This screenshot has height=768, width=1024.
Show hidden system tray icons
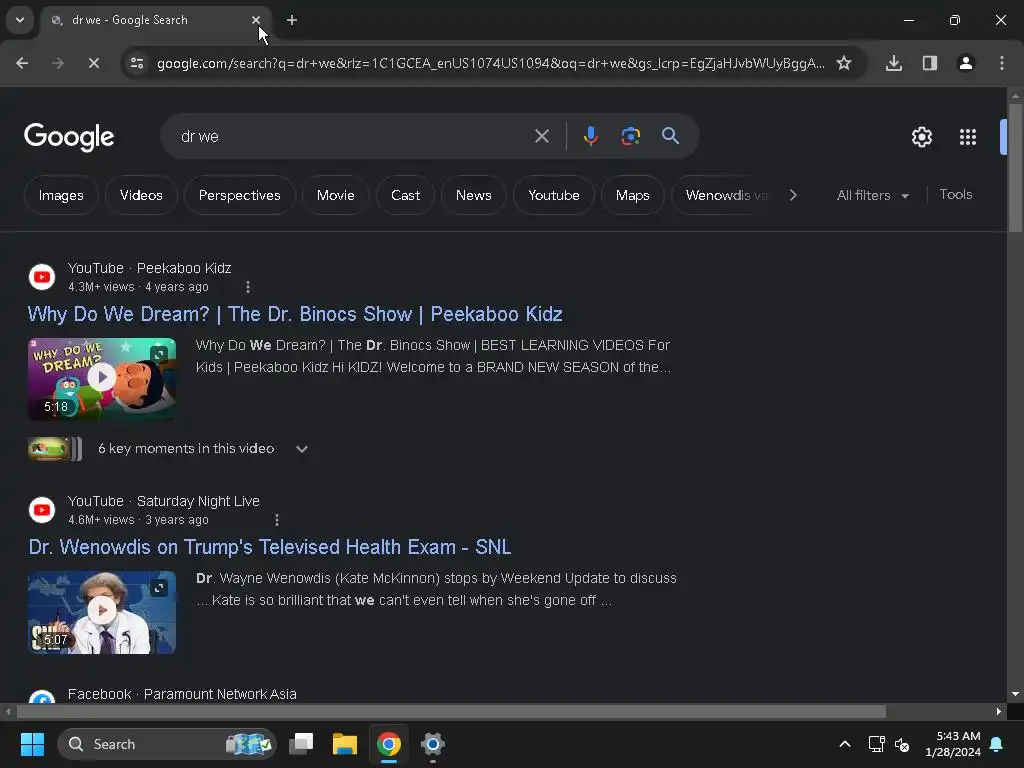click(x=844, y=744)
